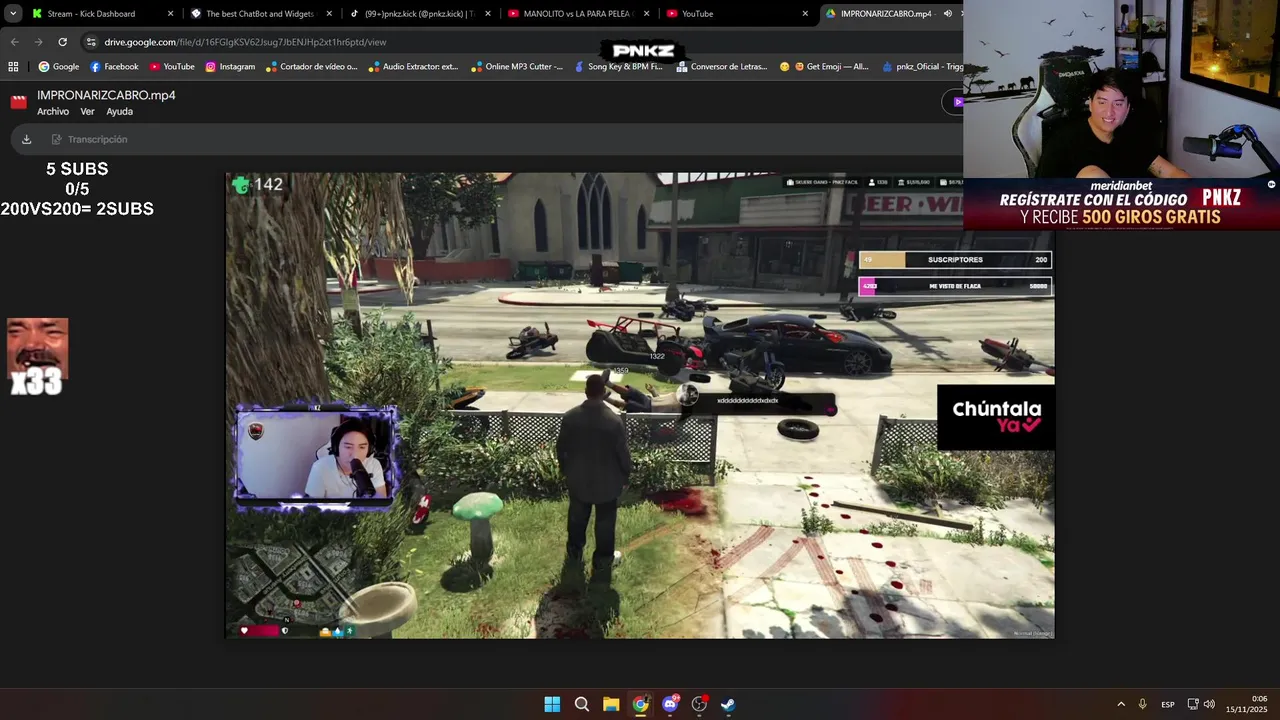The width and height of the screenshot is (1280, 720).
Task: Reload the current page
Action: 62,42
